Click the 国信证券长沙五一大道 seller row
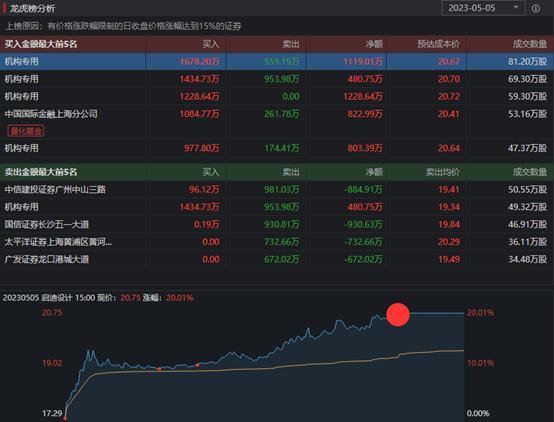Screen dimensions: 554x422 coord(277,224)
